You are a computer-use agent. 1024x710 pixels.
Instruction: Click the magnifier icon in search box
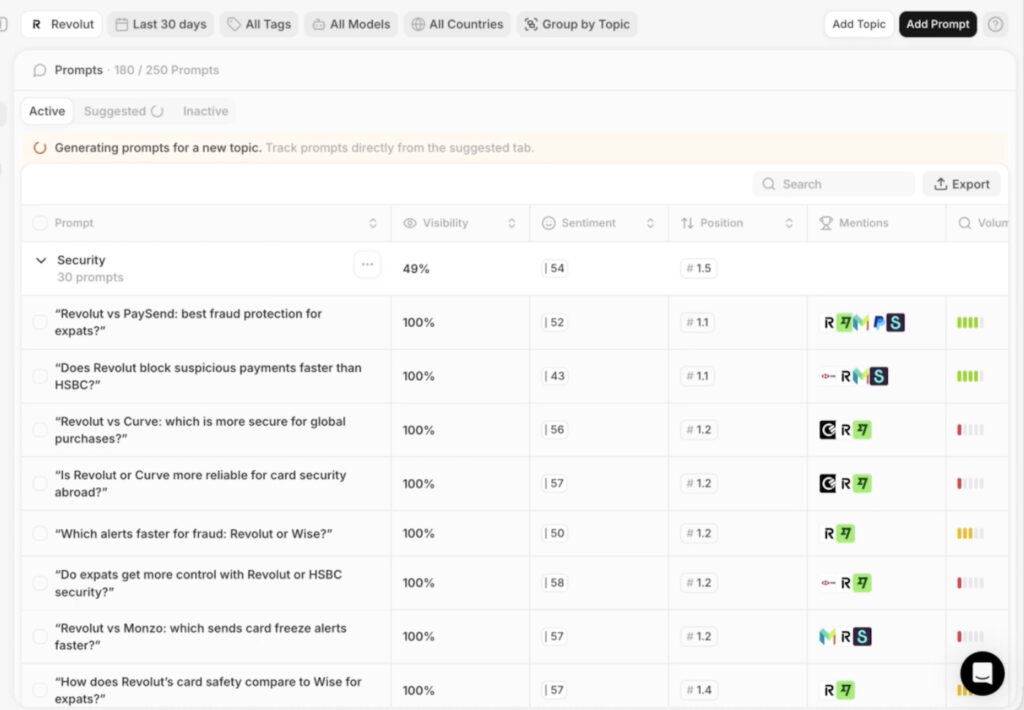tap(769, 184)
